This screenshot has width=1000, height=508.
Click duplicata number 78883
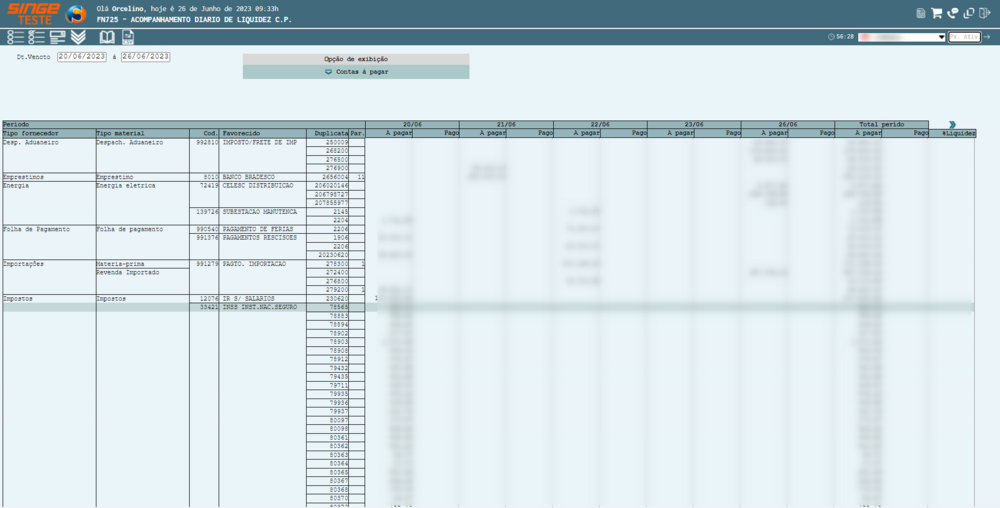pos(328,316)
